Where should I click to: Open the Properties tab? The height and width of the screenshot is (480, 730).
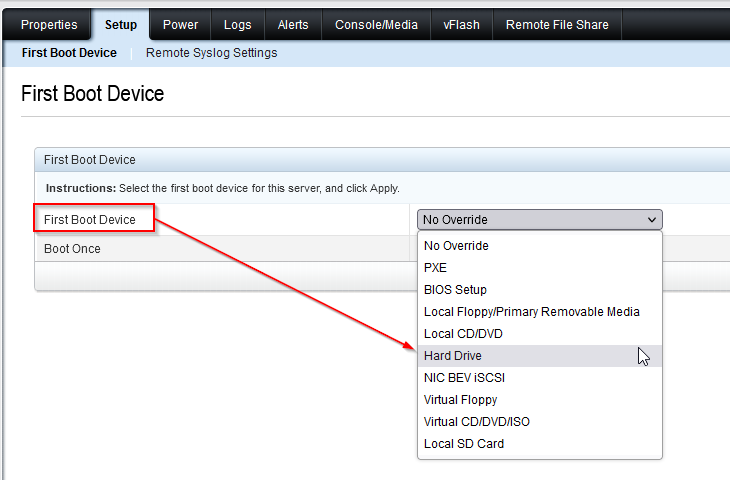coord(49,25)
